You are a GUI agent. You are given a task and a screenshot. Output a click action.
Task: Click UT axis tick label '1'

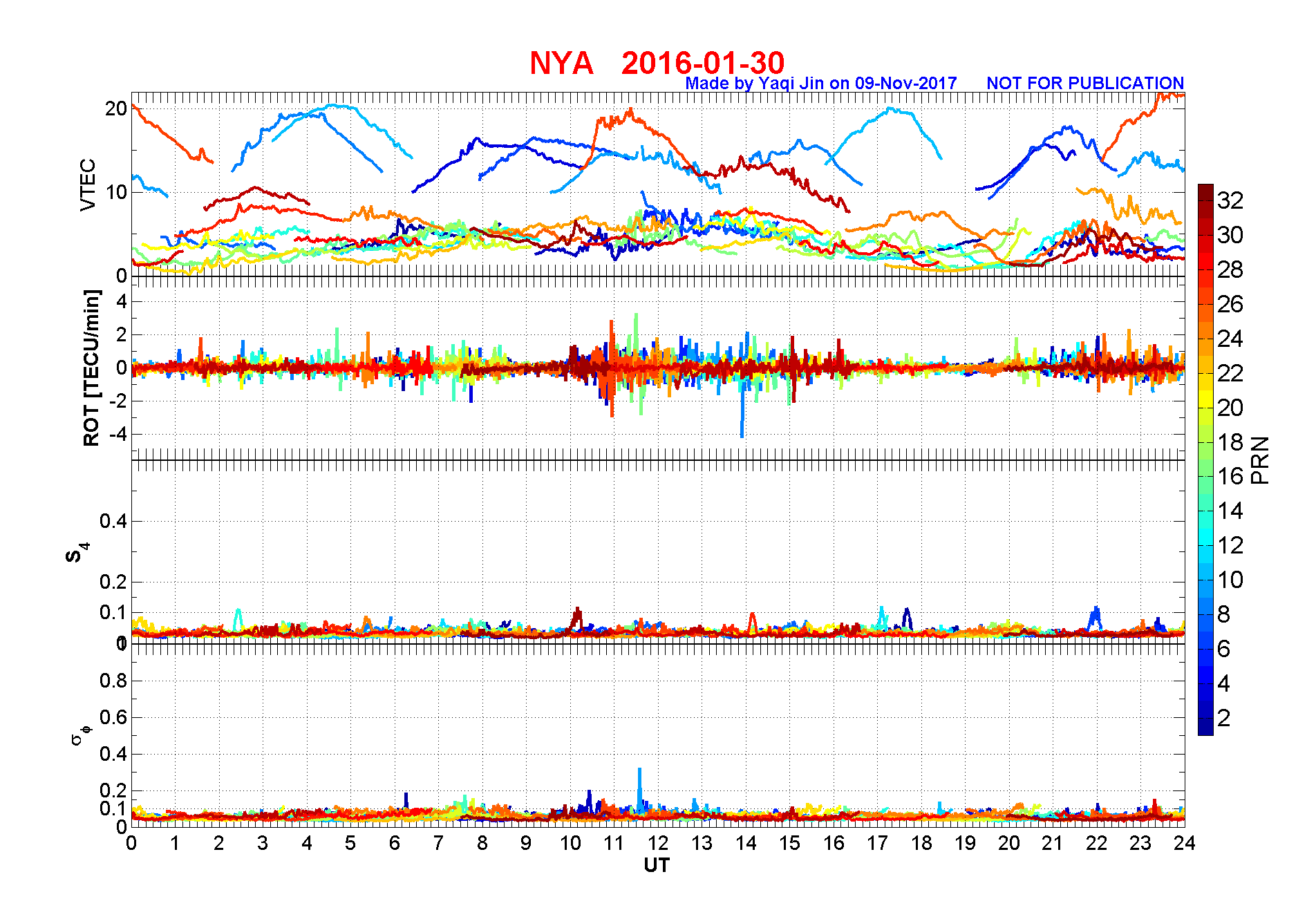pyautogui.click(x=175, y=843)
